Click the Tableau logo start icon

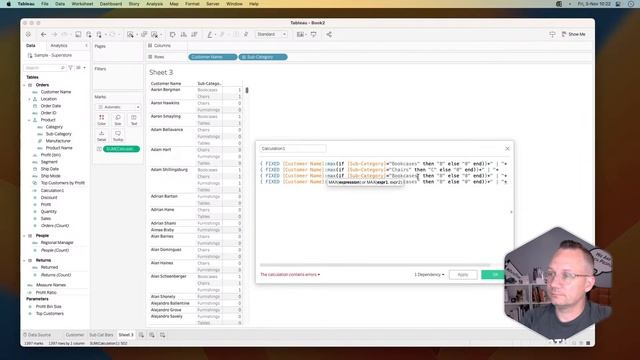28,35
